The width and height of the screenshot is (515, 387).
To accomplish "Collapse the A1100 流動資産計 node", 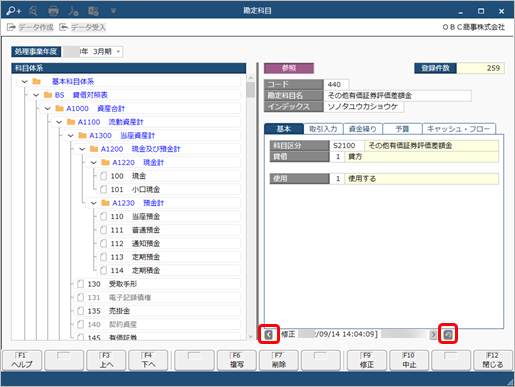I will coord(59,122).
